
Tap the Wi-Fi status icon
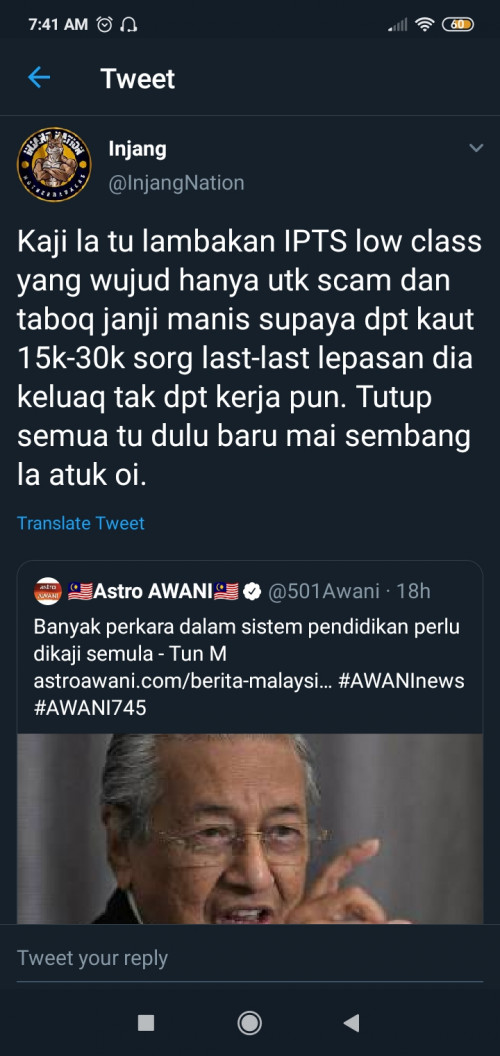coord(424,24)
